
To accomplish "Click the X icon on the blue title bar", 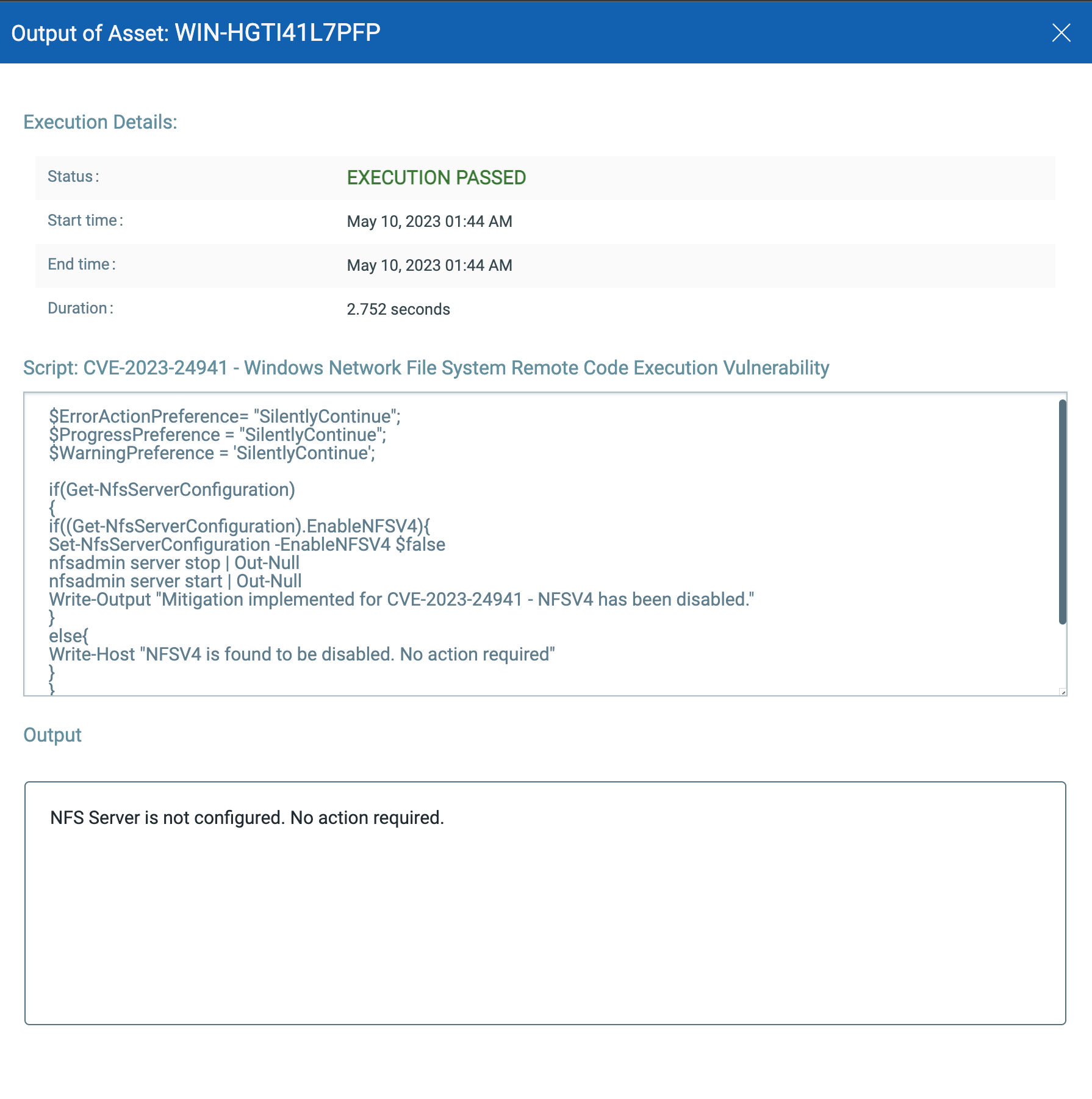I will coord(1061,33).
